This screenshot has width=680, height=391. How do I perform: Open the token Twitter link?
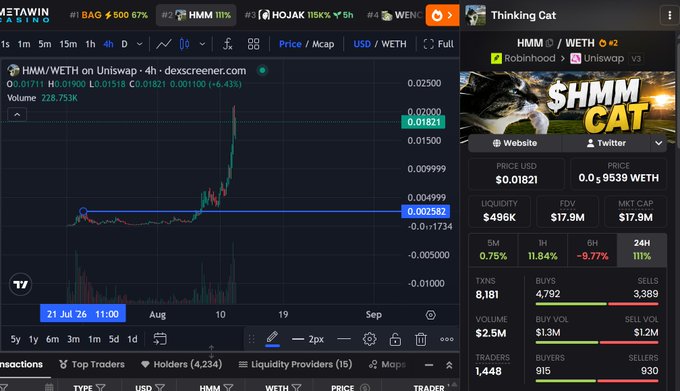coord(606,143)
